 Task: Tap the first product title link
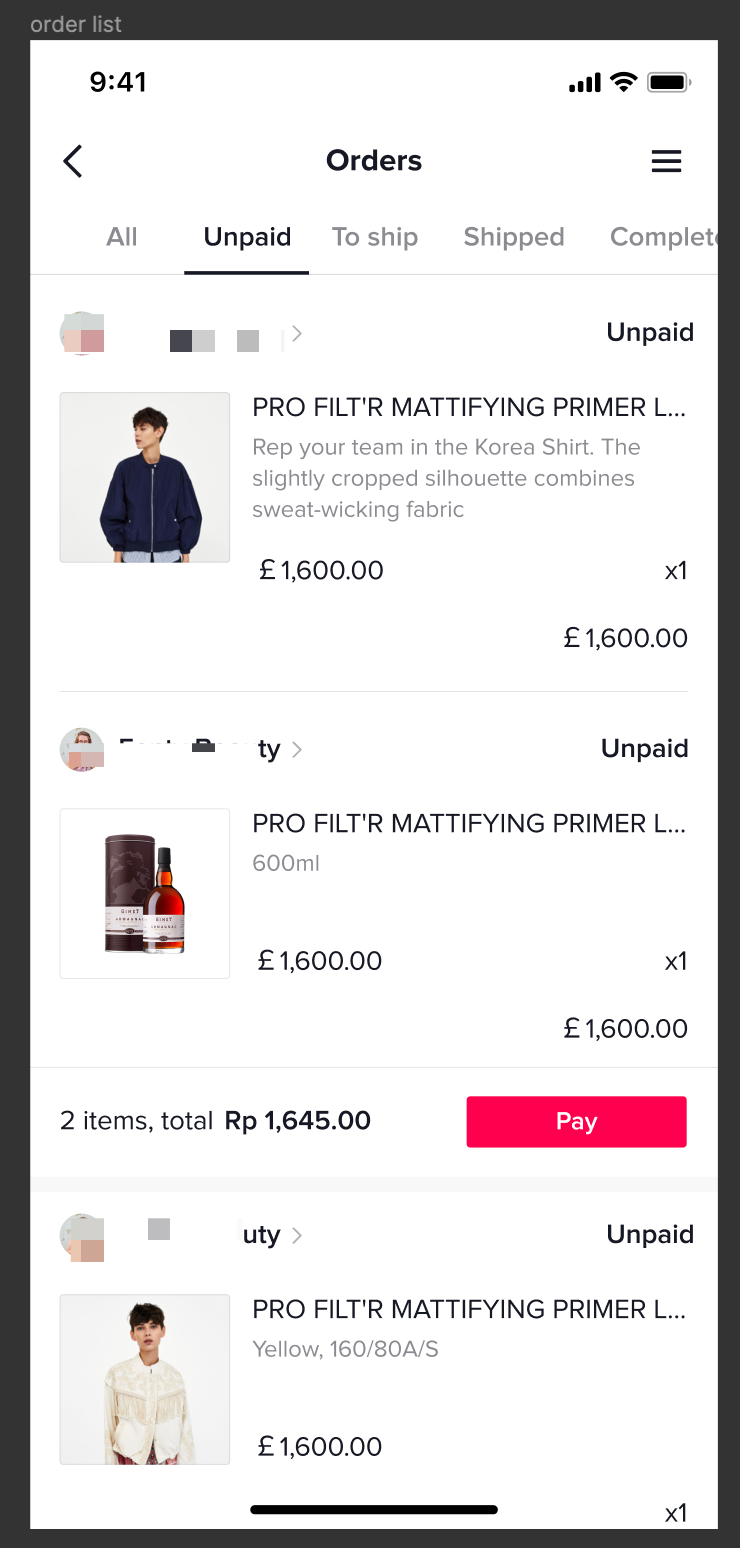coord(469,407)
